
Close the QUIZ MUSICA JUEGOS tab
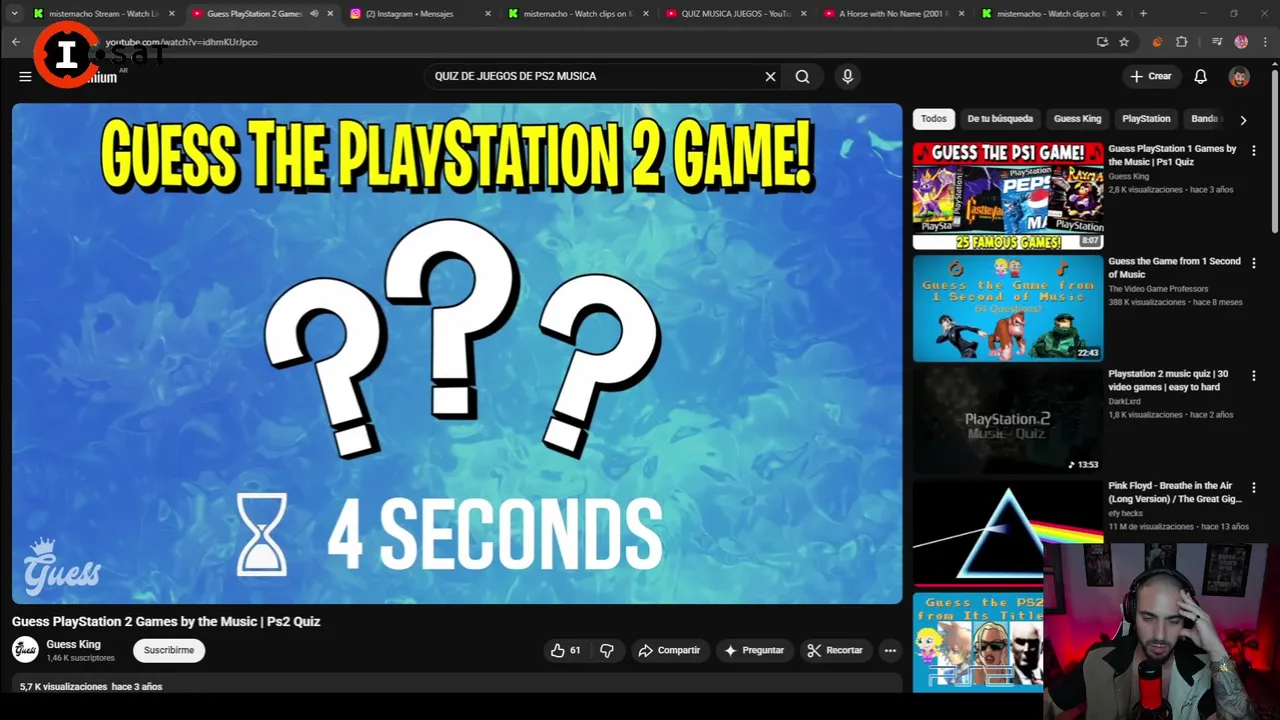[803, 14]
